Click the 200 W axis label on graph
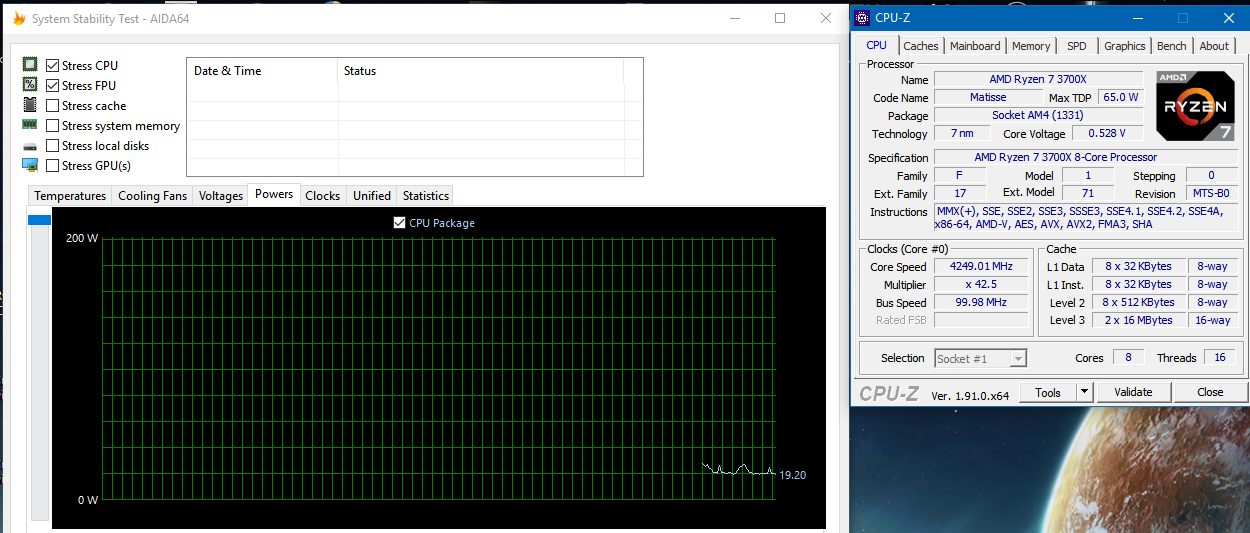Viewport: 1250px width, 533px height. click(82, 238)
